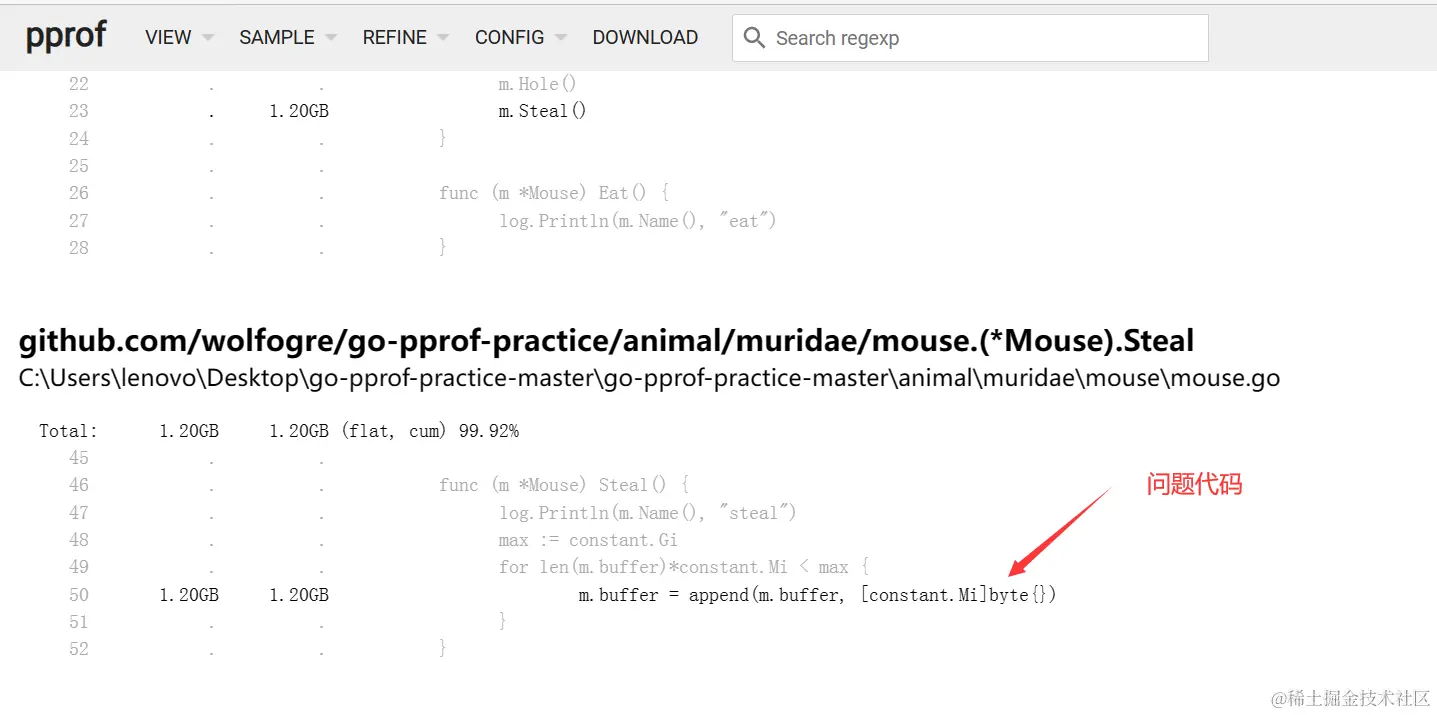Image resolution: width=1437 pixels, height=715 pixels.
Task: Click func (m *Mouse) Steal() line 46
Action: click(x=563, y=485)
